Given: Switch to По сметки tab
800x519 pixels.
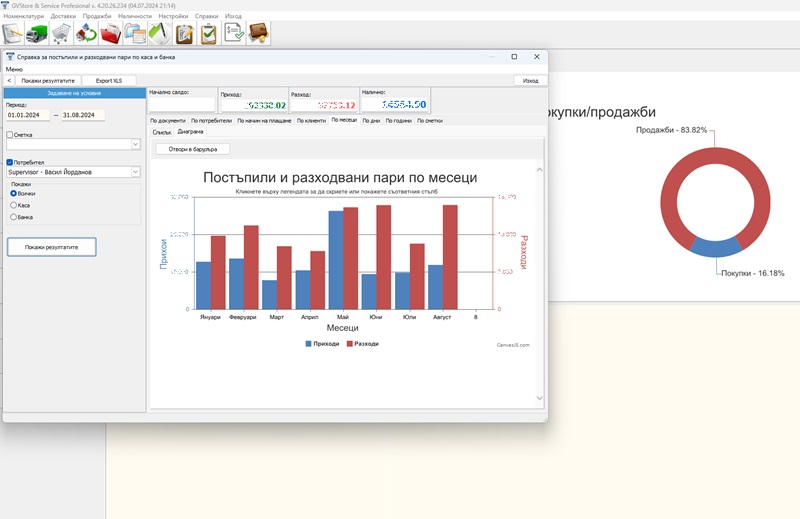Looking at the screenshot, I should 430,121.
